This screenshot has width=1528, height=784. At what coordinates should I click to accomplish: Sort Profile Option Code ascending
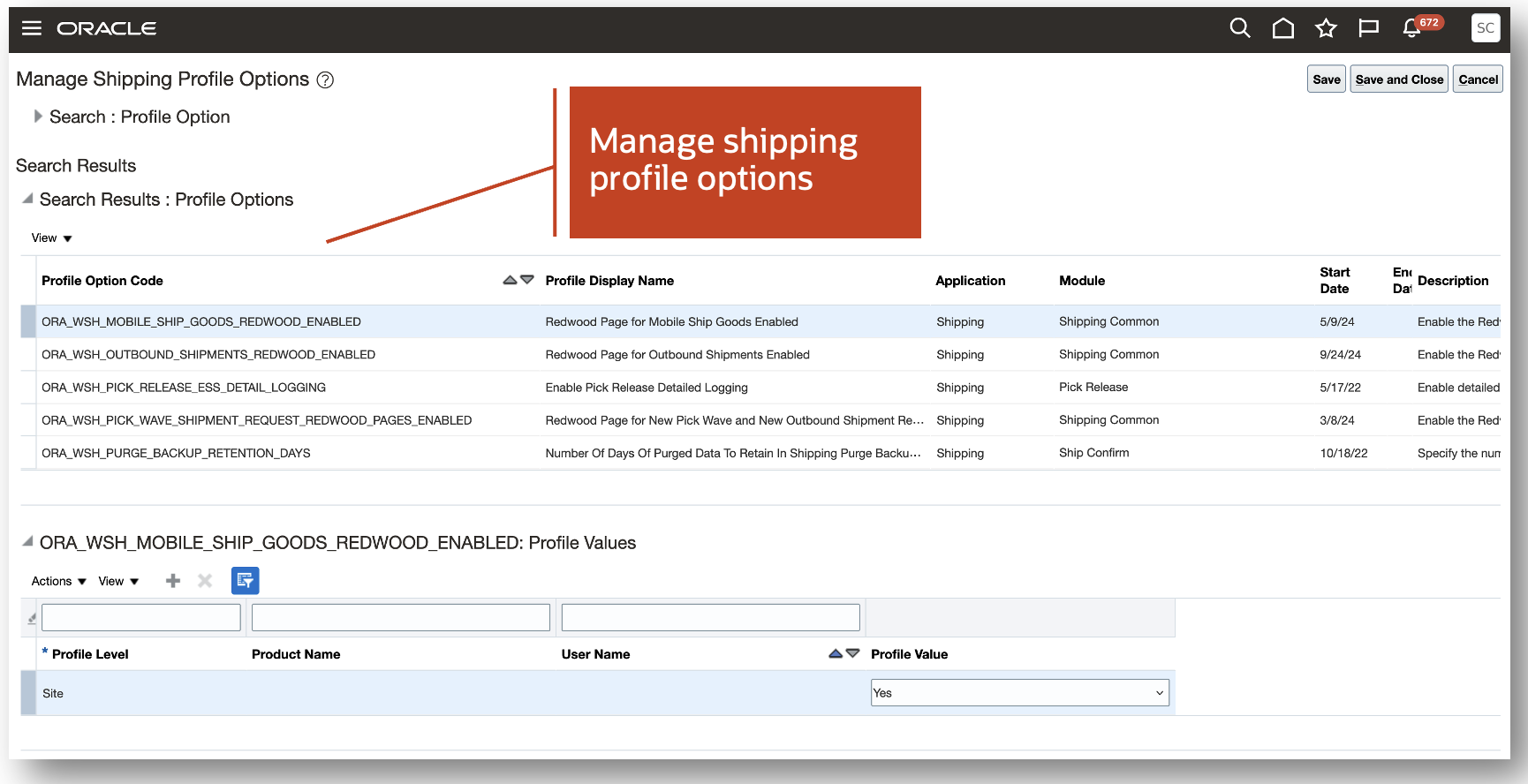tap(510, 280)
